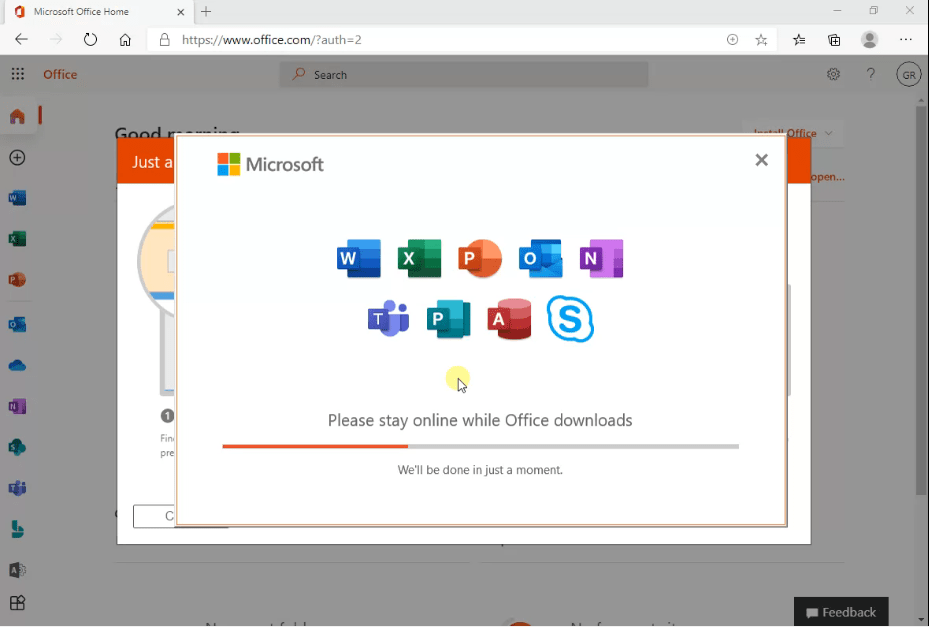Open the browser profile icon

pos(870,40)
